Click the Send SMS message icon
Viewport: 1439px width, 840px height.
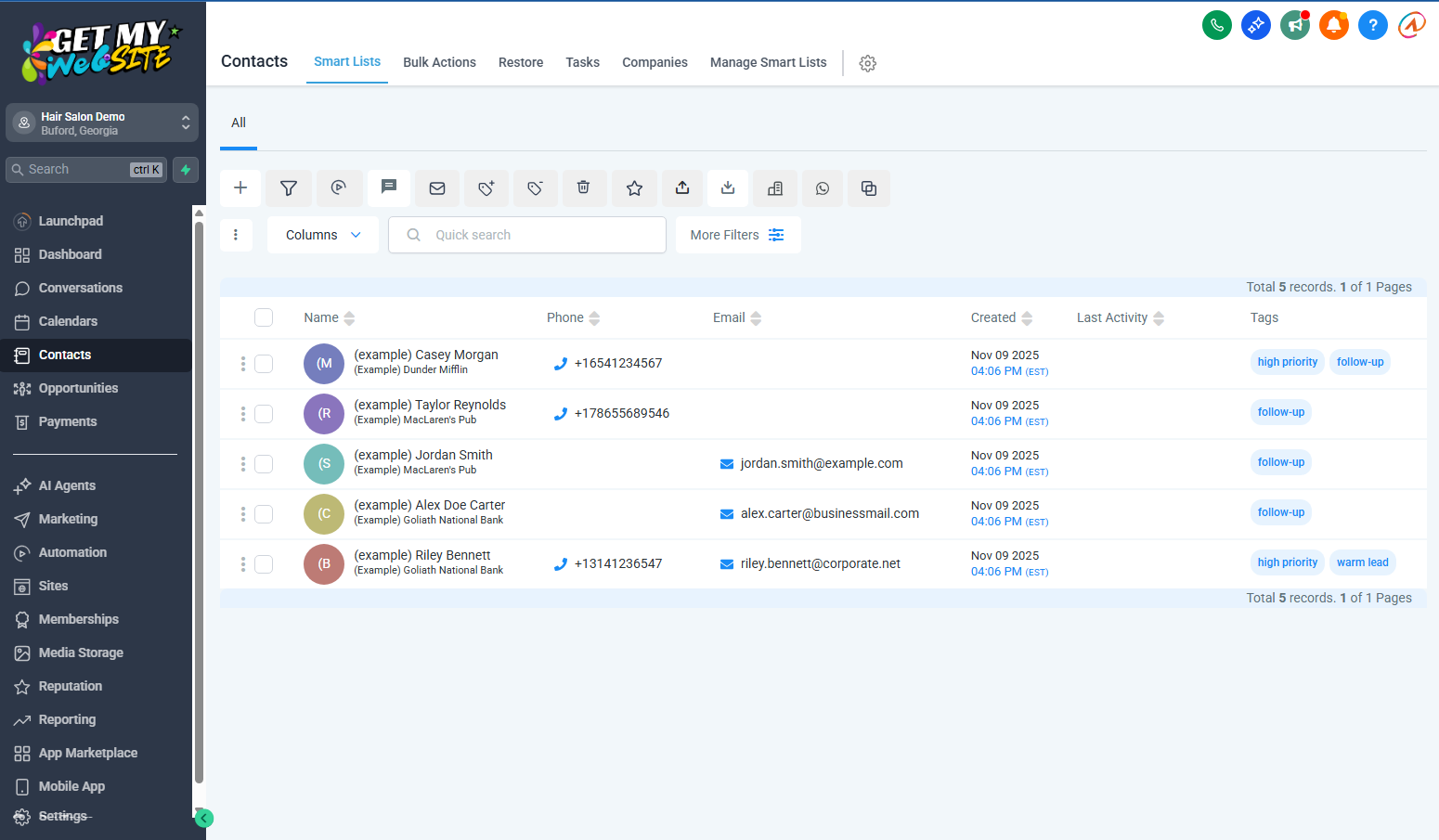[x=389, y=187]
